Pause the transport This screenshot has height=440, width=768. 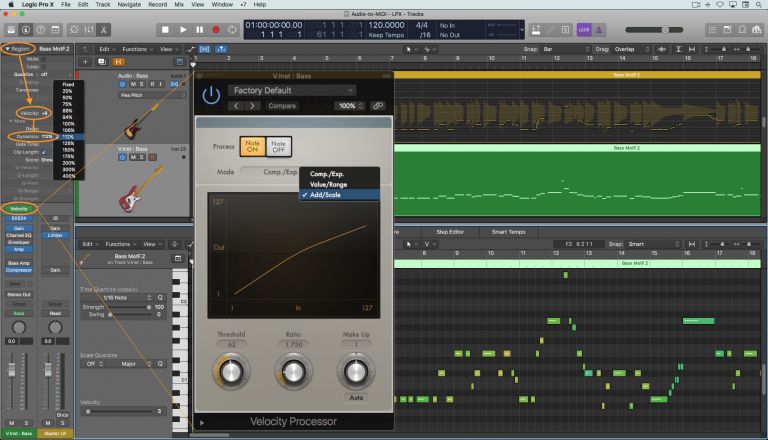(199, 30)
